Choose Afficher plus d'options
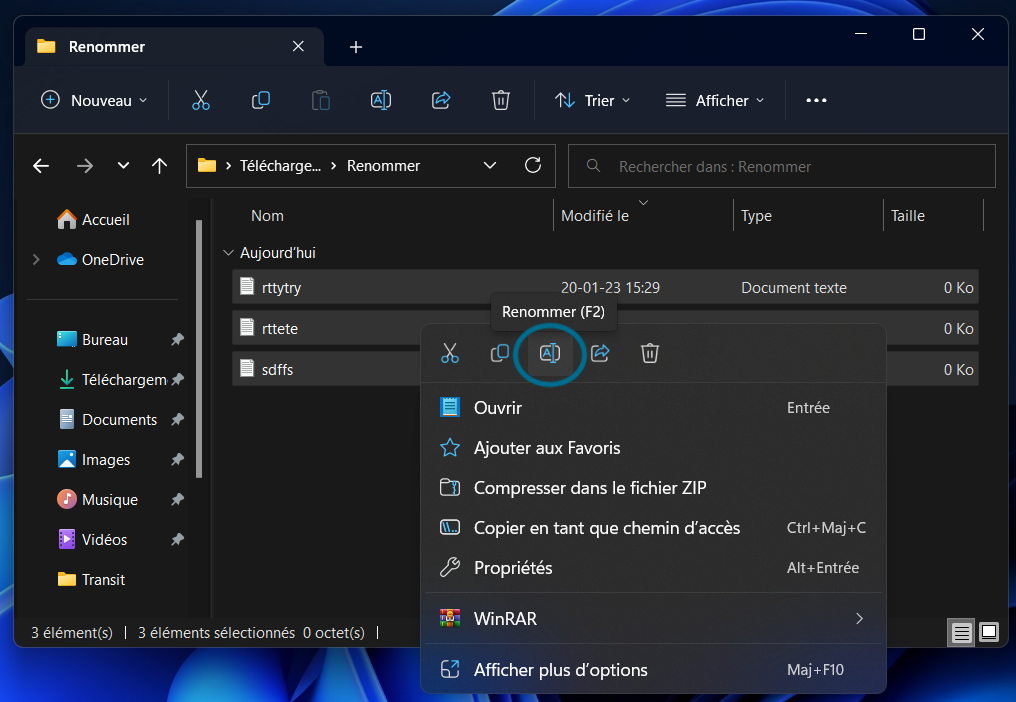 pyautogui.click(x=653, y=670)
